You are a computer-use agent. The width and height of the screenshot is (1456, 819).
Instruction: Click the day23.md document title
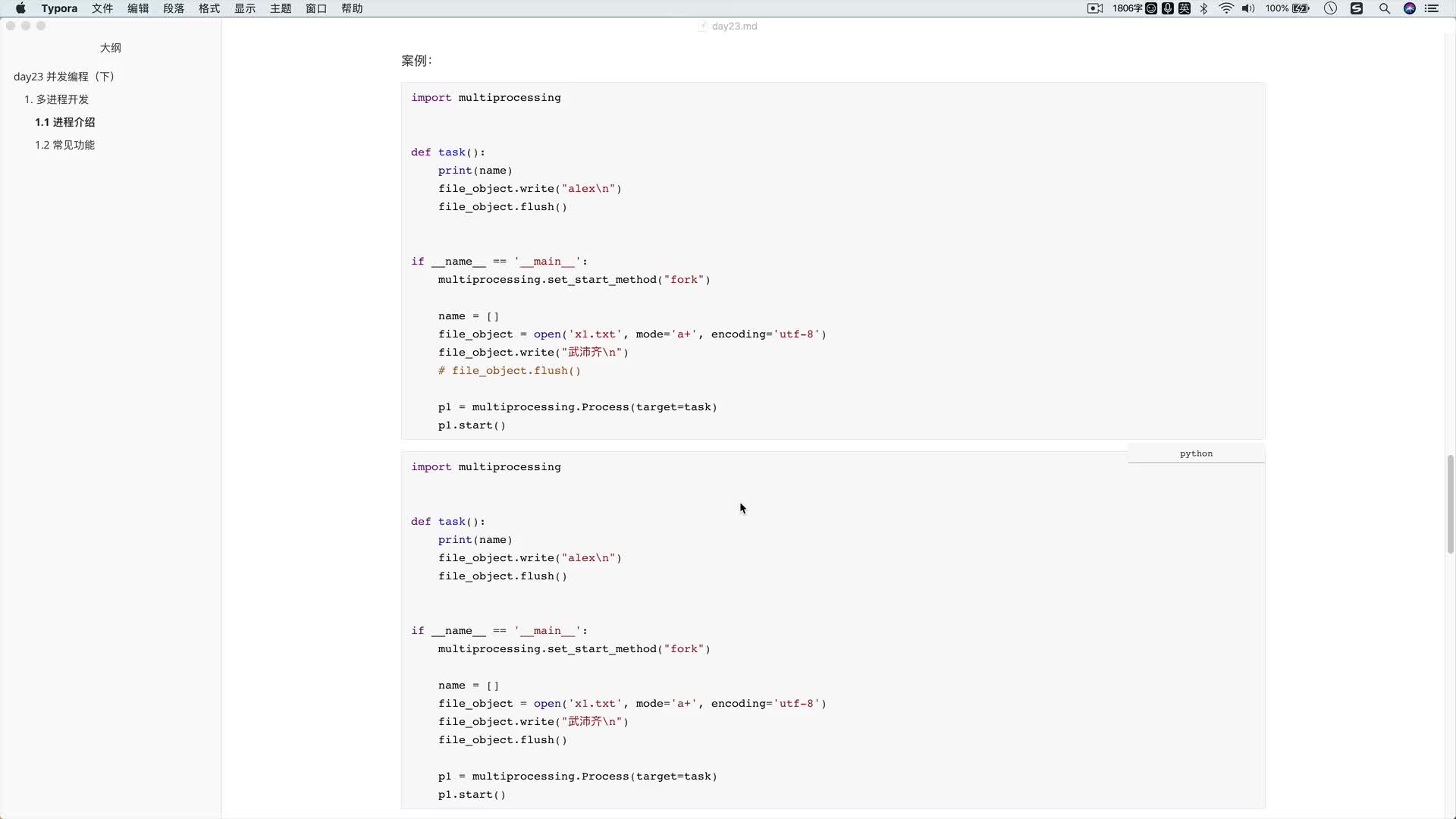point(734,26)
